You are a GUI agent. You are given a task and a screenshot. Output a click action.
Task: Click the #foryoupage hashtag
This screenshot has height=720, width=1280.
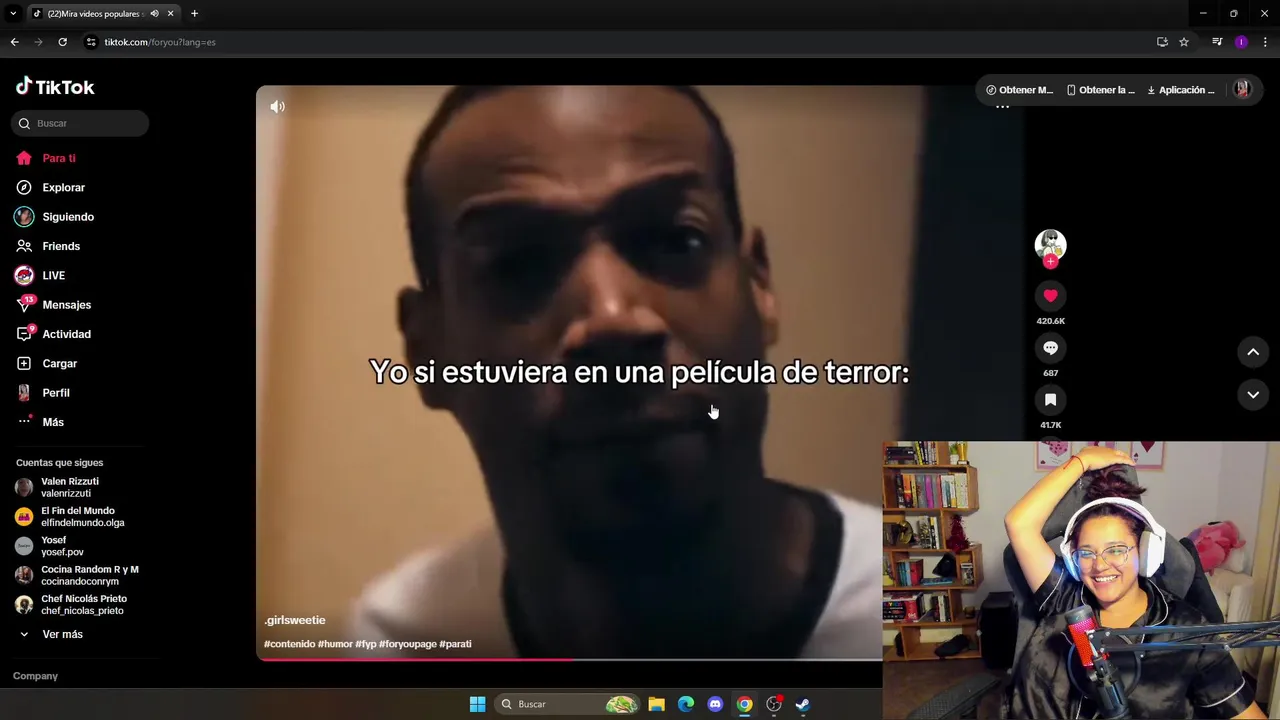408,644
